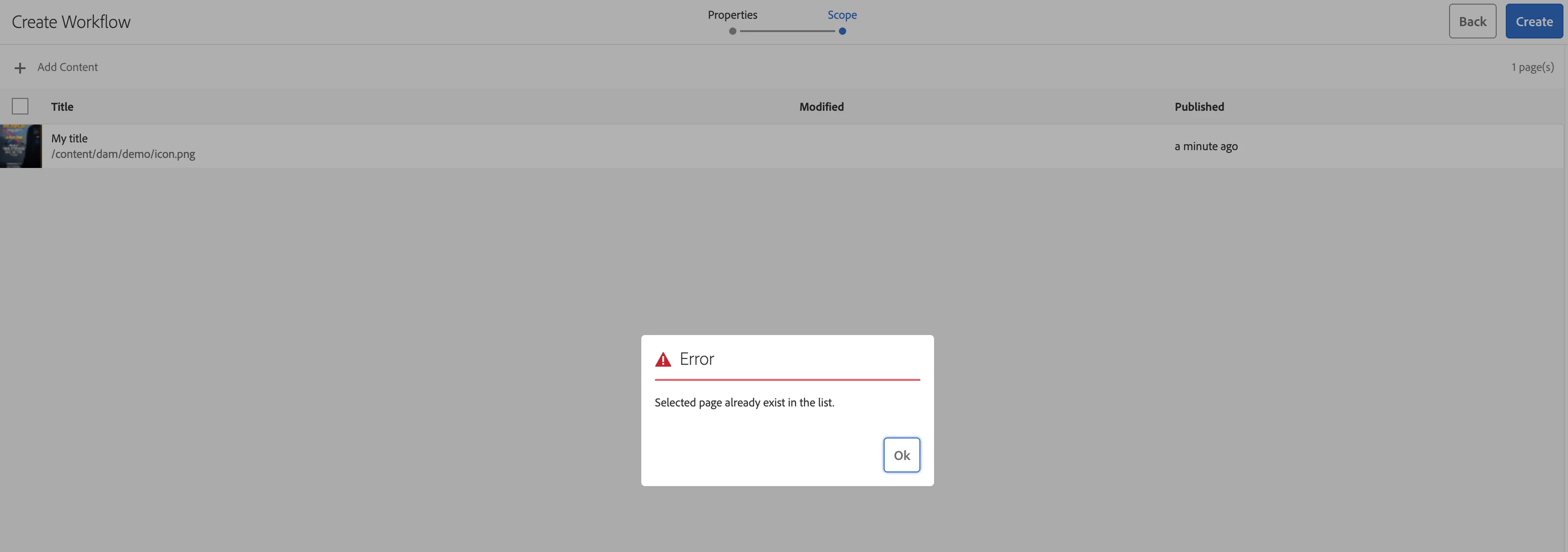Click the 'Selected page already exist' message
Image resolution: width=1568 pixels, height=552 pixels.
744,403
